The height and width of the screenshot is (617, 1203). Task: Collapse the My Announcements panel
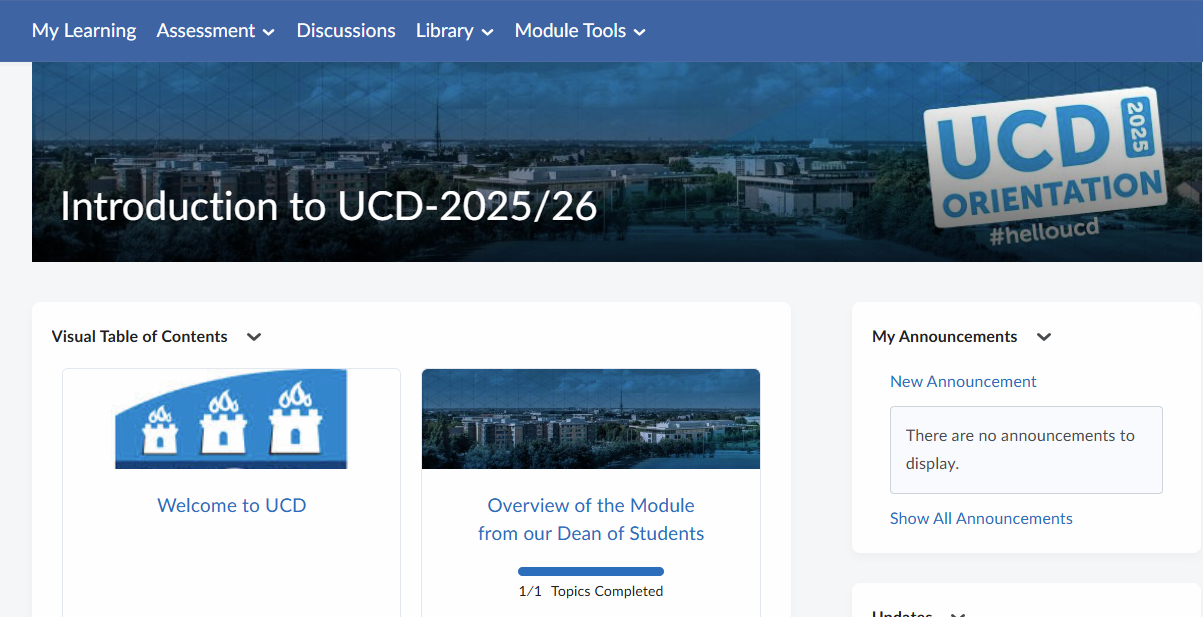pyautogui.click(x=1044, y=337)
